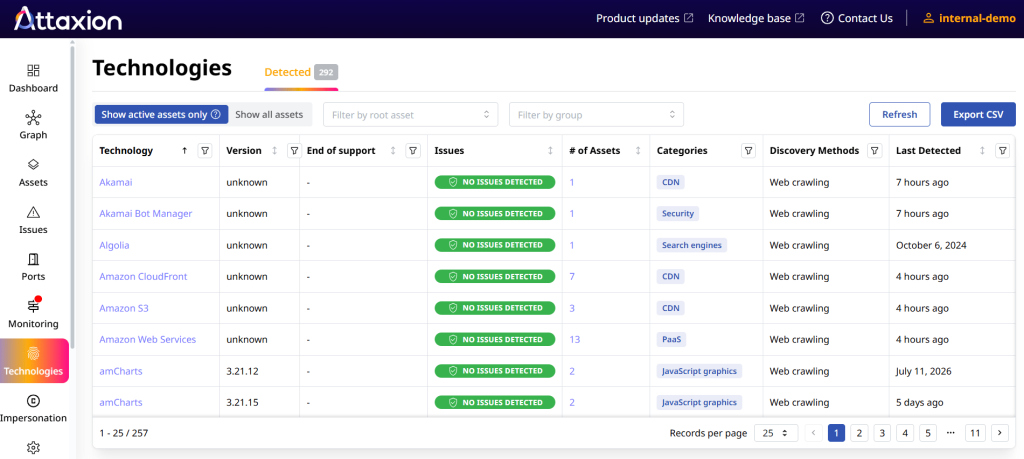This screenshot has height=459, width=1024.
Task: Open the Filter by root asset dropdown
Action: pyautogui.click(x=411, y=114)
